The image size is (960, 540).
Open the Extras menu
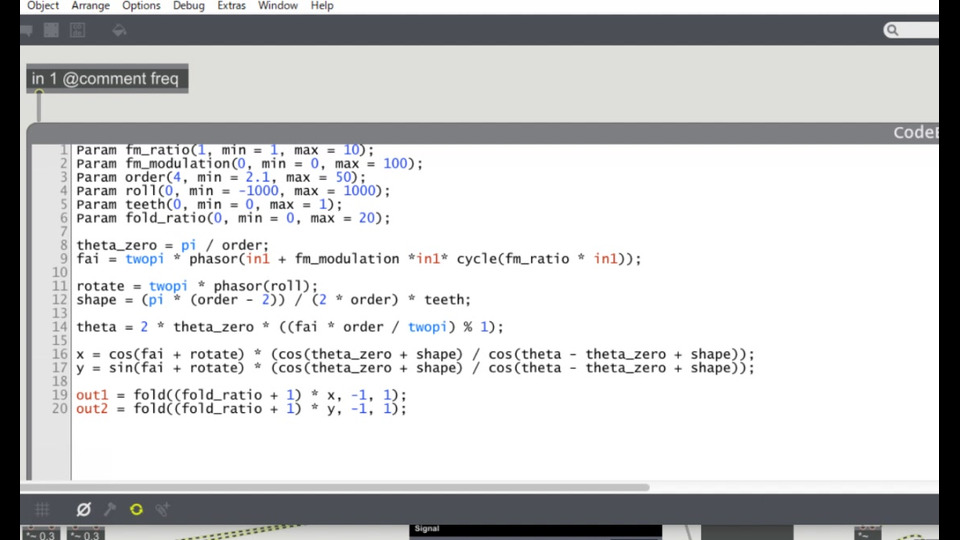pyautogui.click(x=231, y=6)
